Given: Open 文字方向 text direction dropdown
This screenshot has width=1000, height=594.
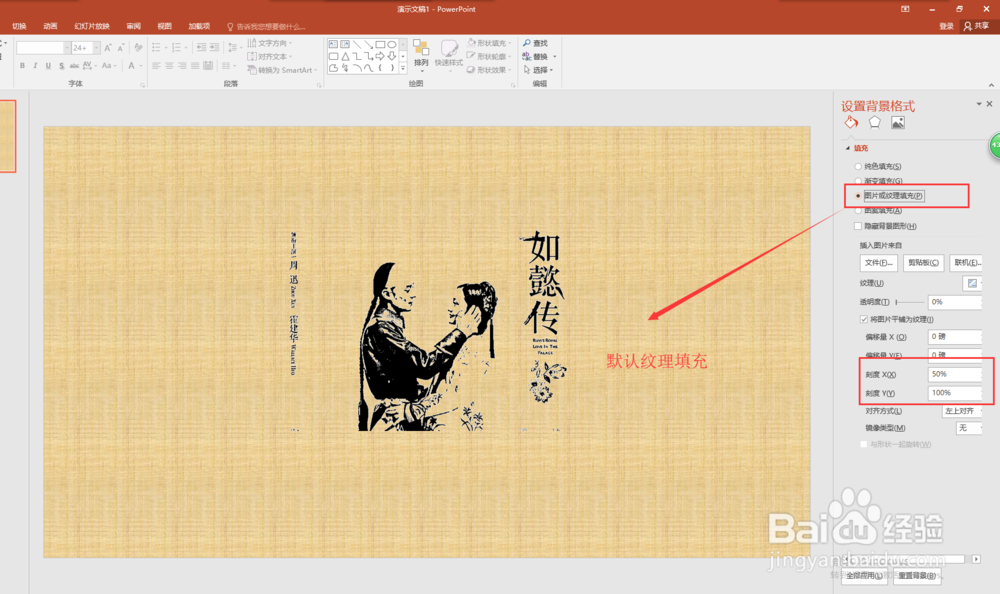Looking at the screenshot, I should click(270, 43).
